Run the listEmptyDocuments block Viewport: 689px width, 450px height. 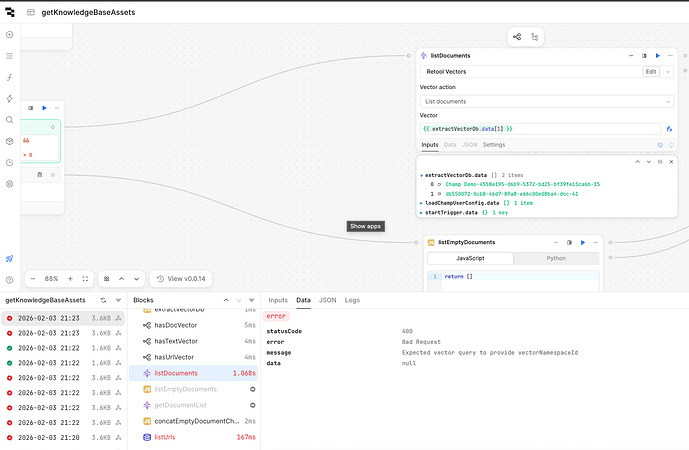coord(581,242)
